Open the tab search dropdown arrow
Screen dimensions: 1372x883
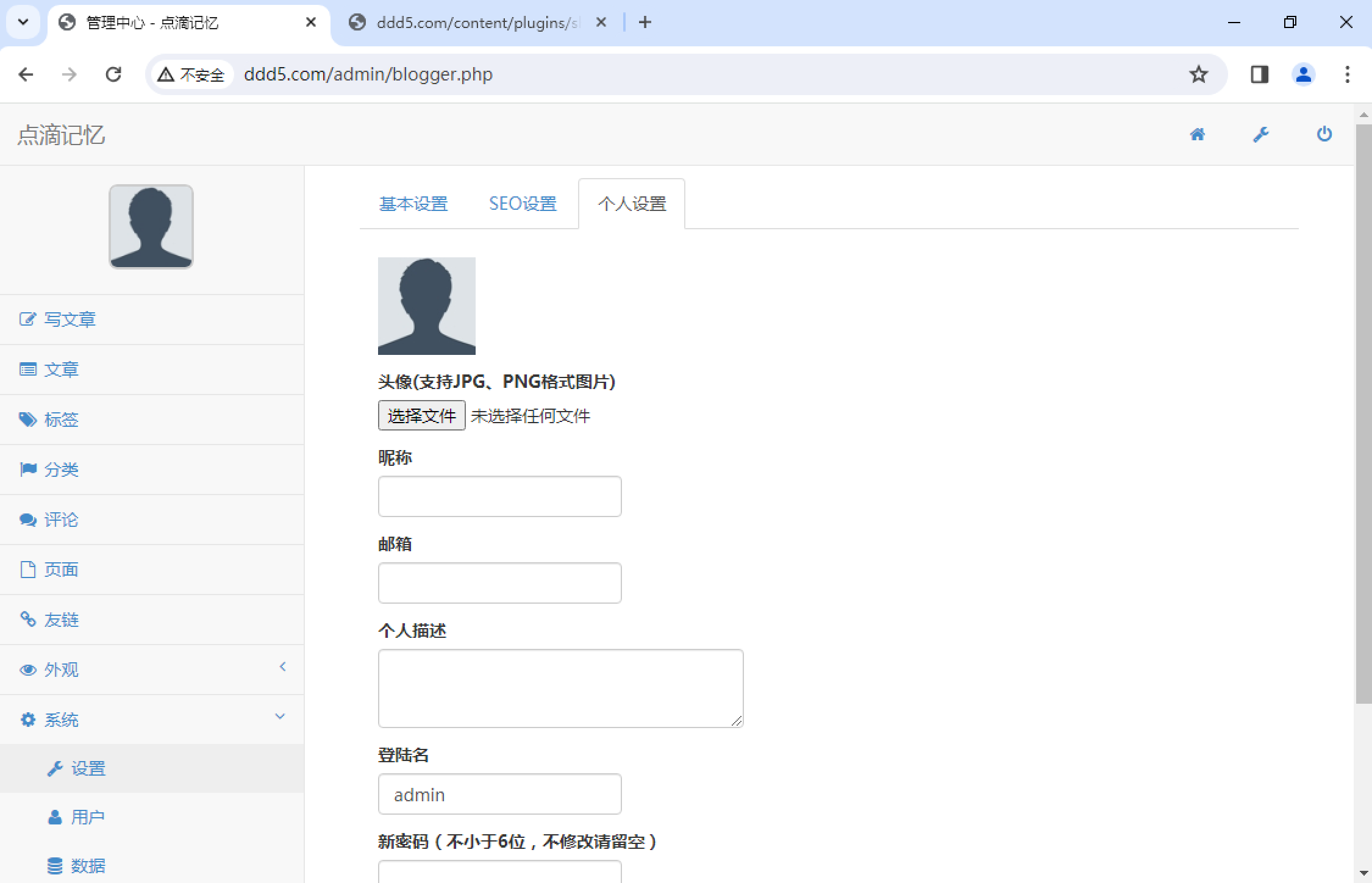[x=23, y=23]
